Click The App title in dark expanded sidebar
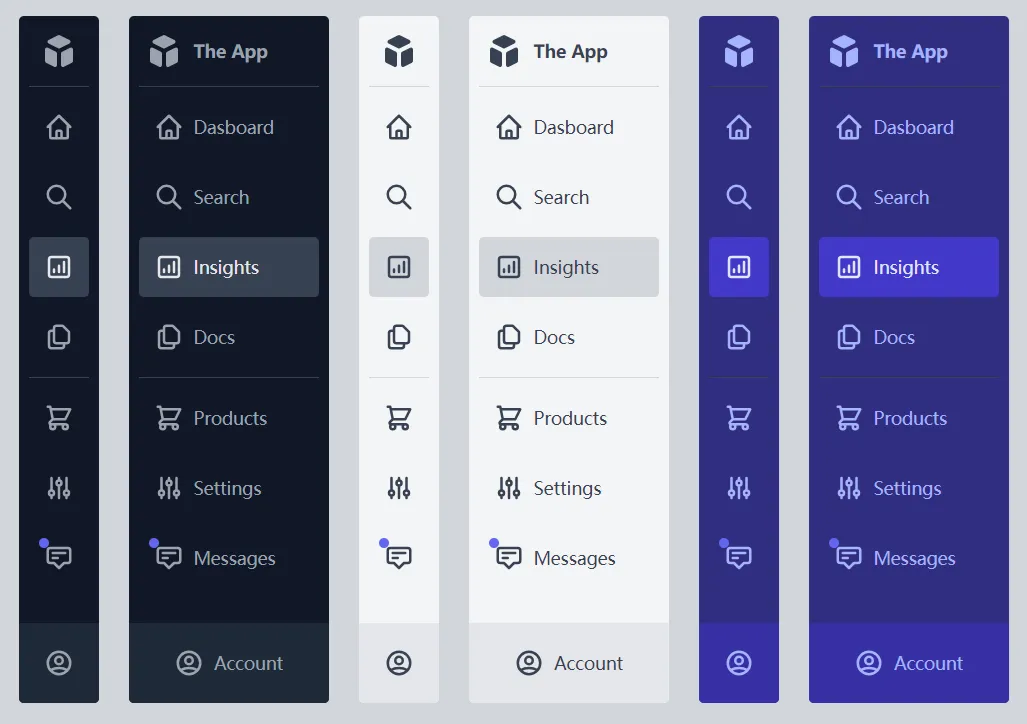Viewport: 1027px width, 724px height. 231,52
